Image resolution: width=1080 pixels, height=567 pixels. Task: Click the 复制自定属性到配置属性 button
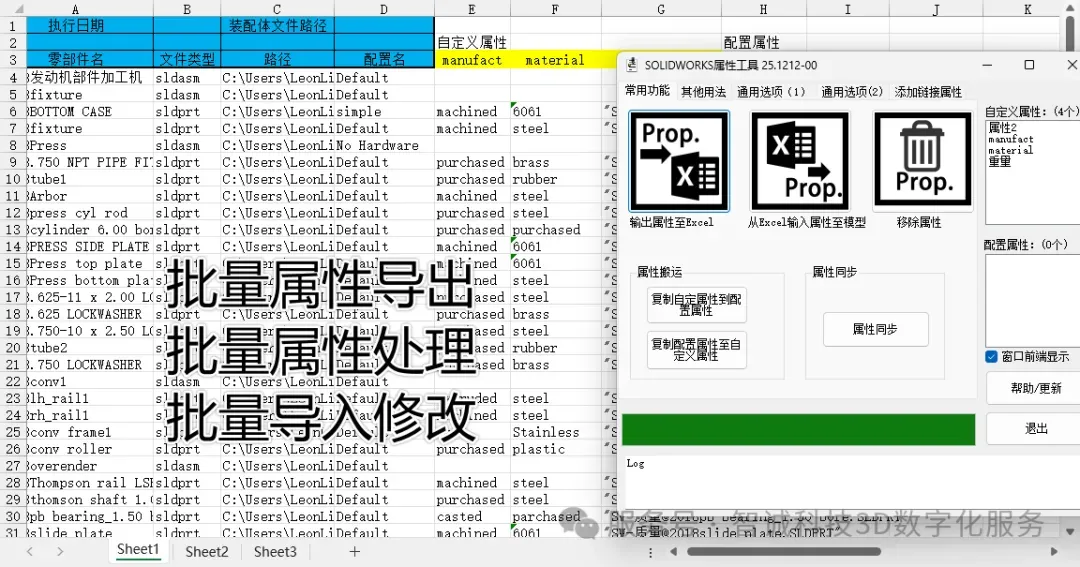(697, 305)
